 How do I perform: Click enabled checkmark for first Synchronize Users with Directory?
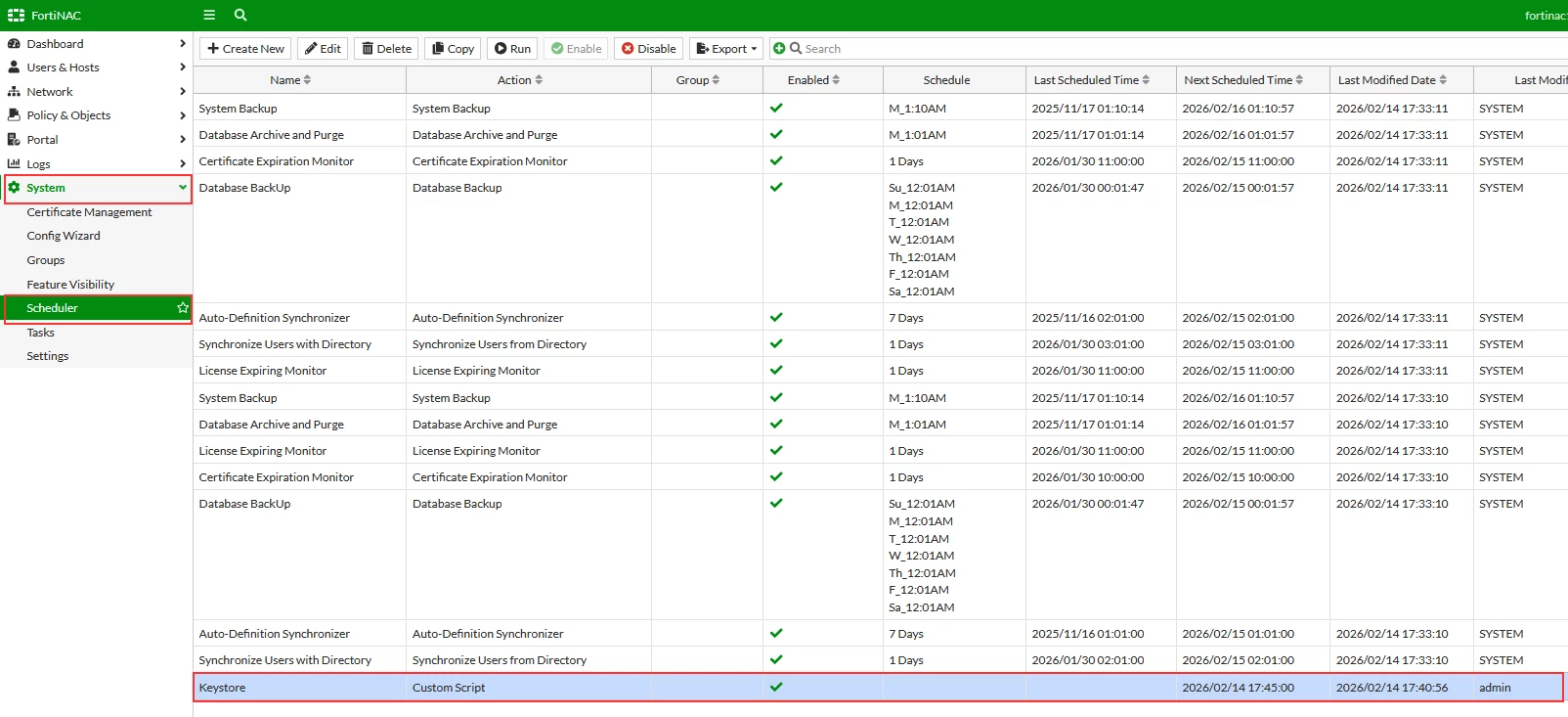(x=776, y=343)
